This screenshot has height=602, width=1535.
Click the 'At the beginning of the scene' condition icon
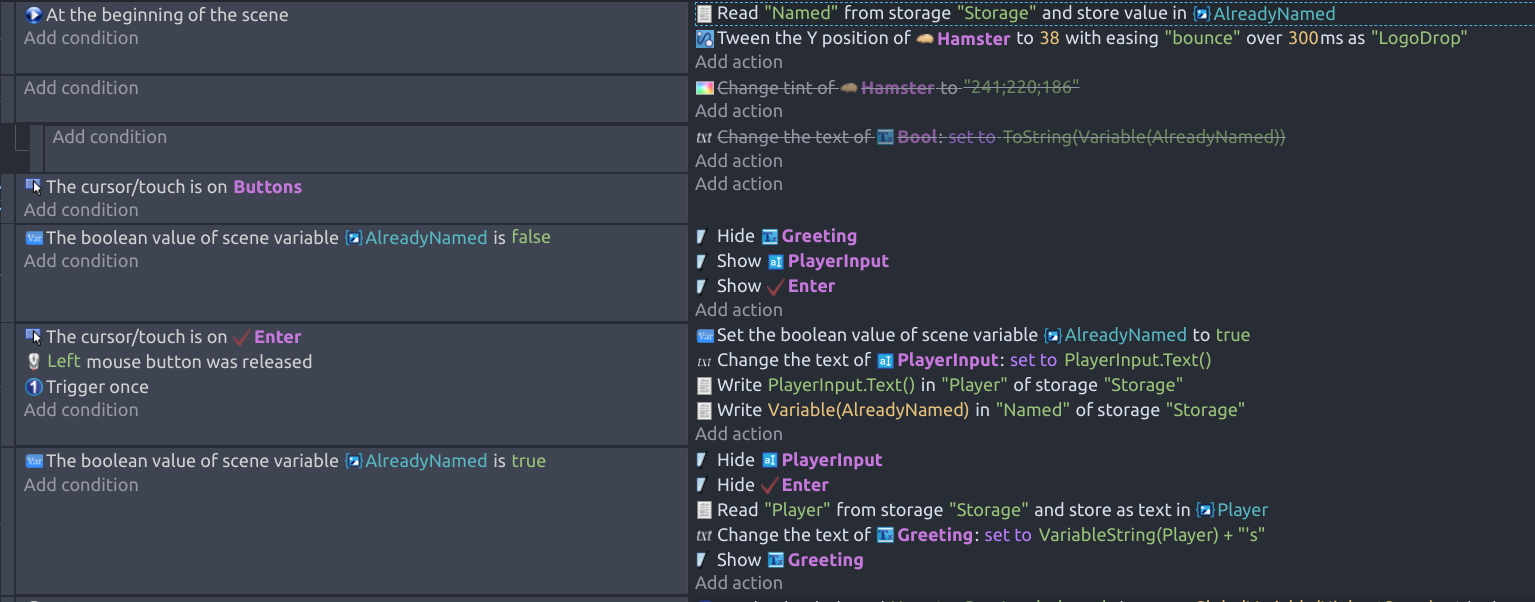pyautogui.click(x=33, y=15)
